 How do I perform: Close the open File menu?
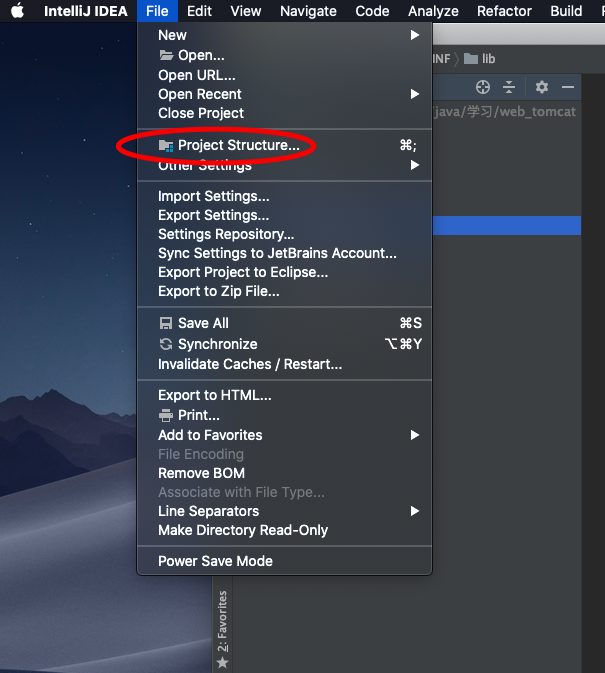(157, 11)
